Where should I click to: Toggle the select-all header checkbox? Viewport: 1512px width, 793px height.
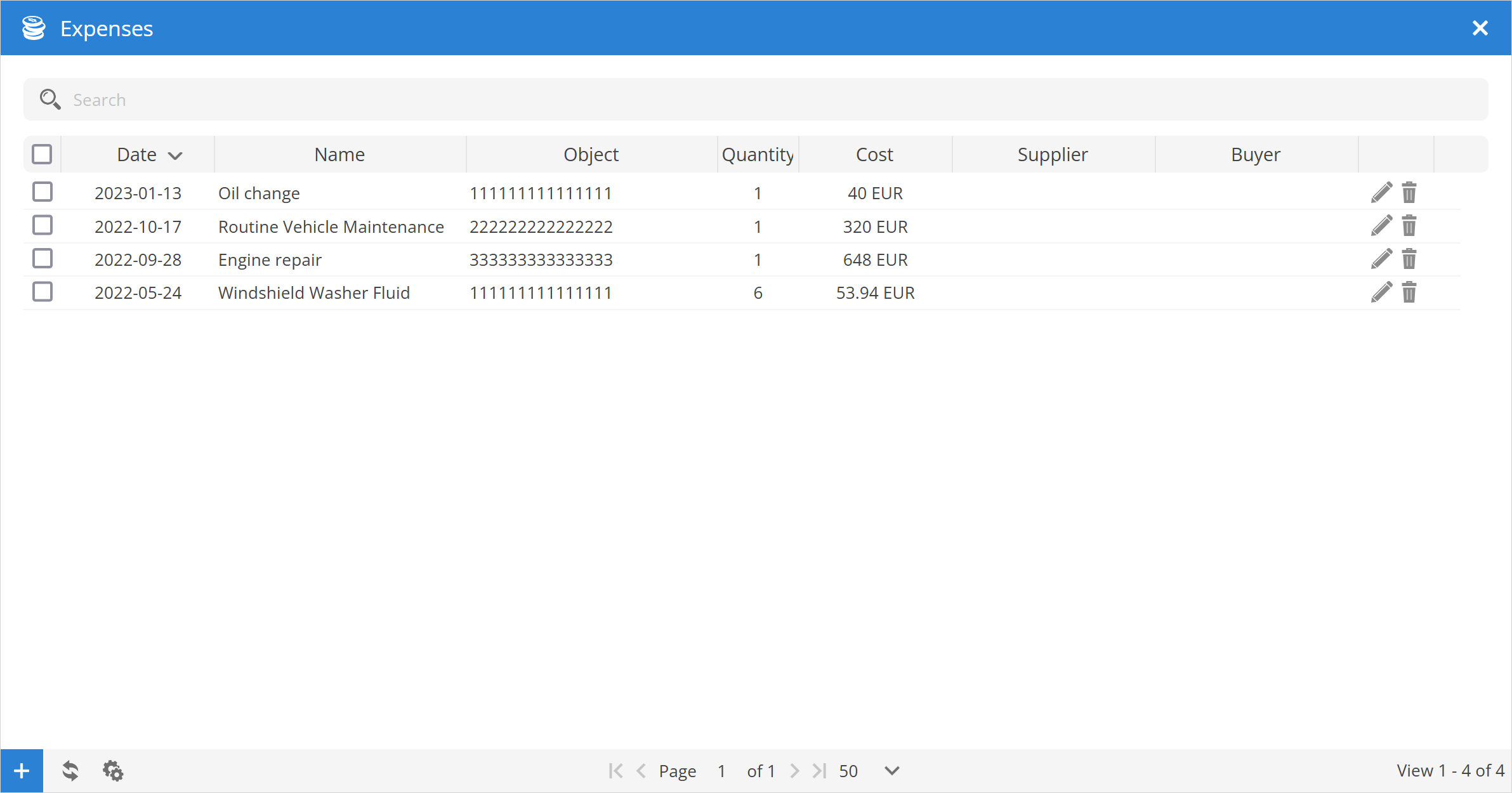click(42, 154)
